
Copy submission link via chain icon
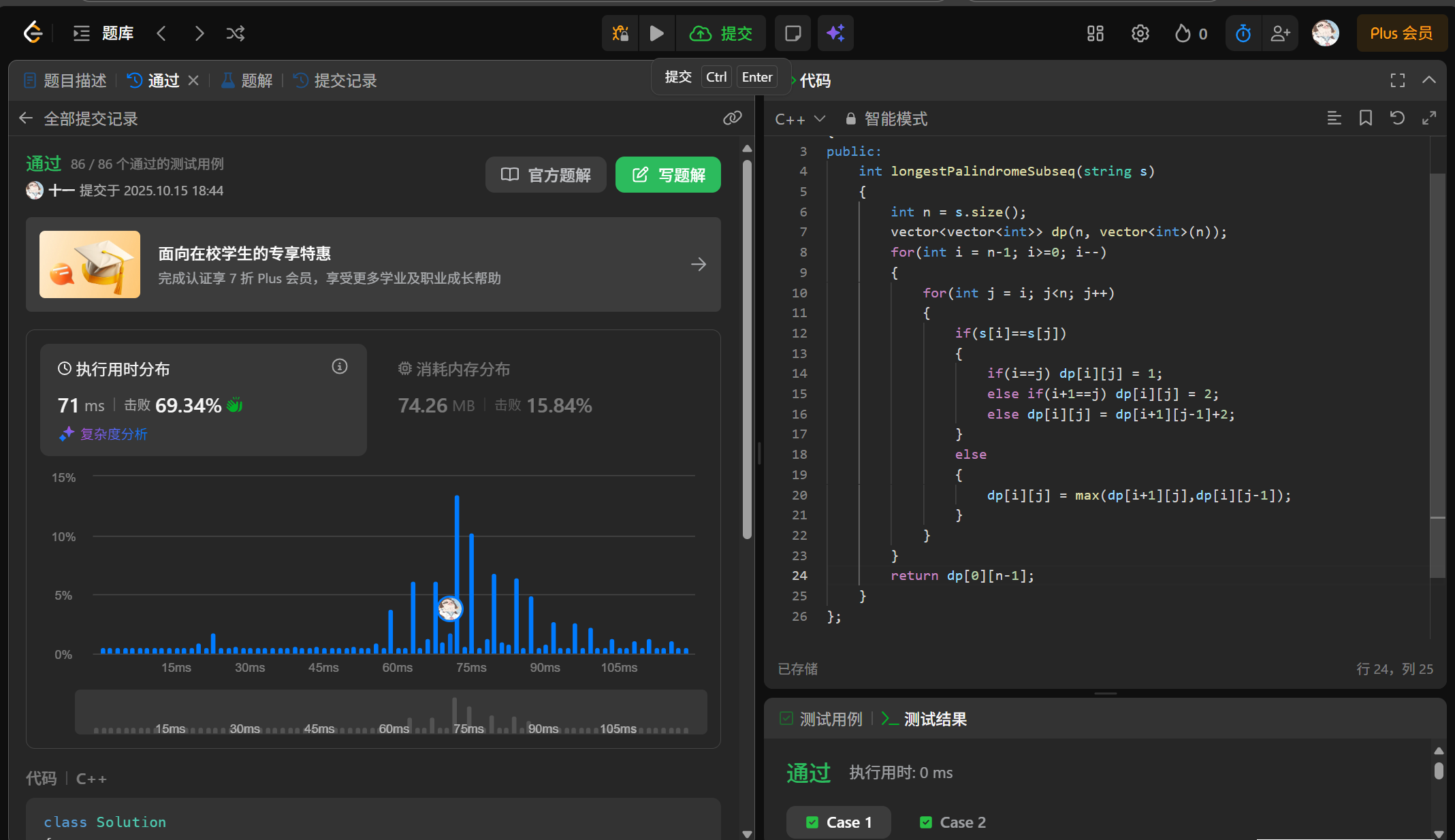click(732, 118)
